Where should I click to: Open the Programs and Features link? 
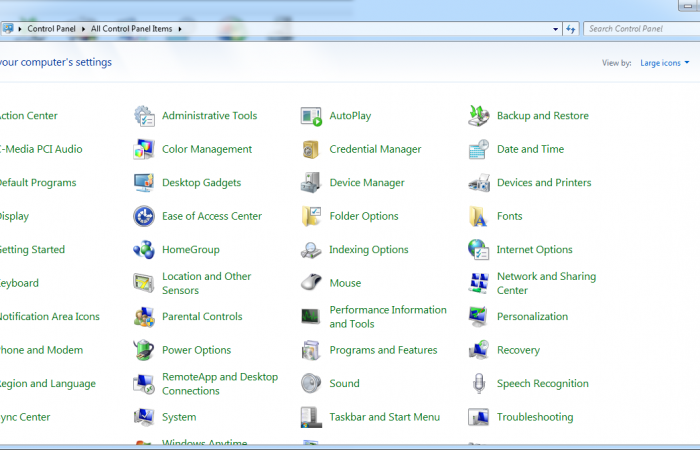[383, 350]
